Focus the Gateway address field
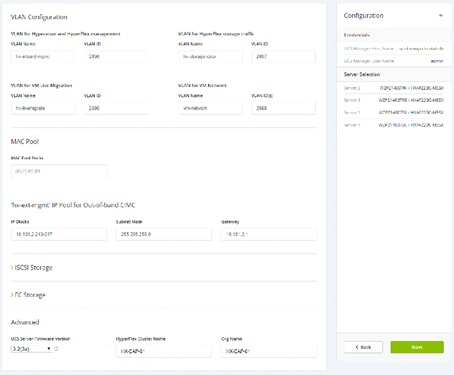Image resolution: width=454 pixels, height=375 pixels. (x=269, y=234)
